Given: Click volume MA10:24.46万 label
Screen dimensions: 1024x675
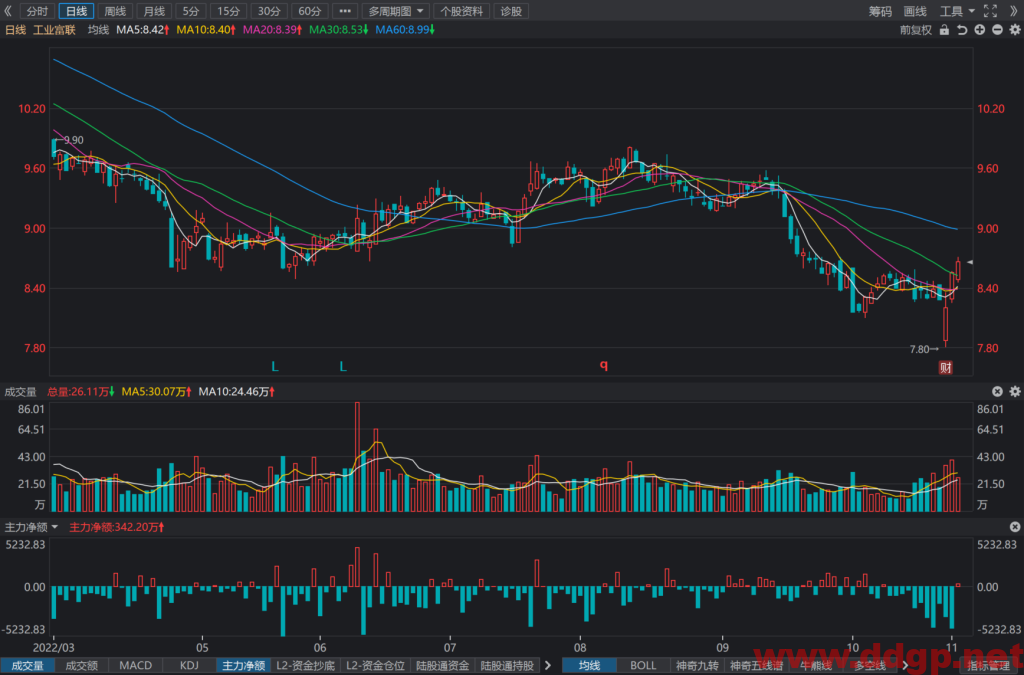Looking at the screenshot, I should pyautogui.click(x=236, y=391).
